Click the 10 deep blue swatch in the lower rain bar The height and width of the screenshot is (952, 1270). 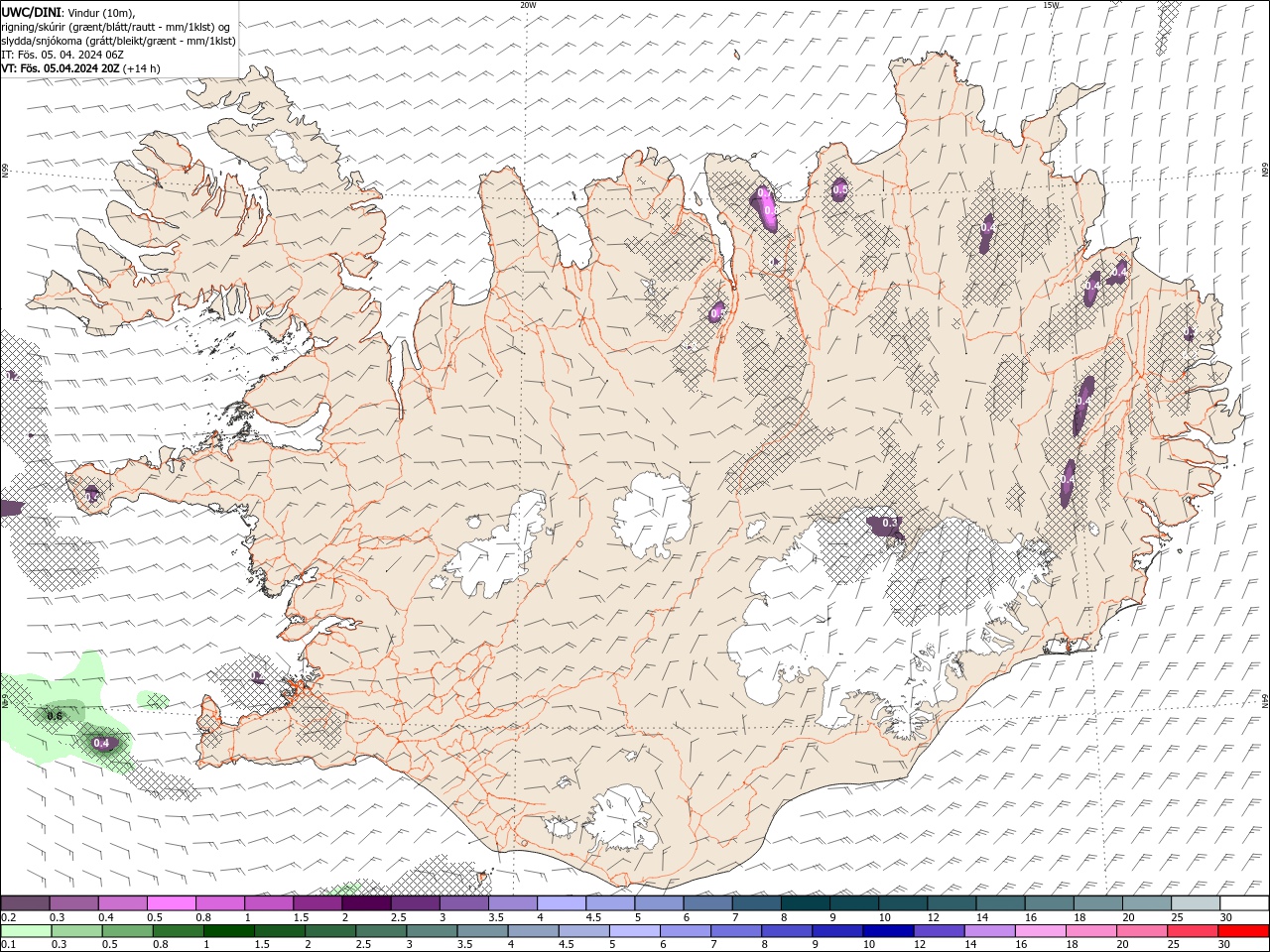click(x=887, y=931)
